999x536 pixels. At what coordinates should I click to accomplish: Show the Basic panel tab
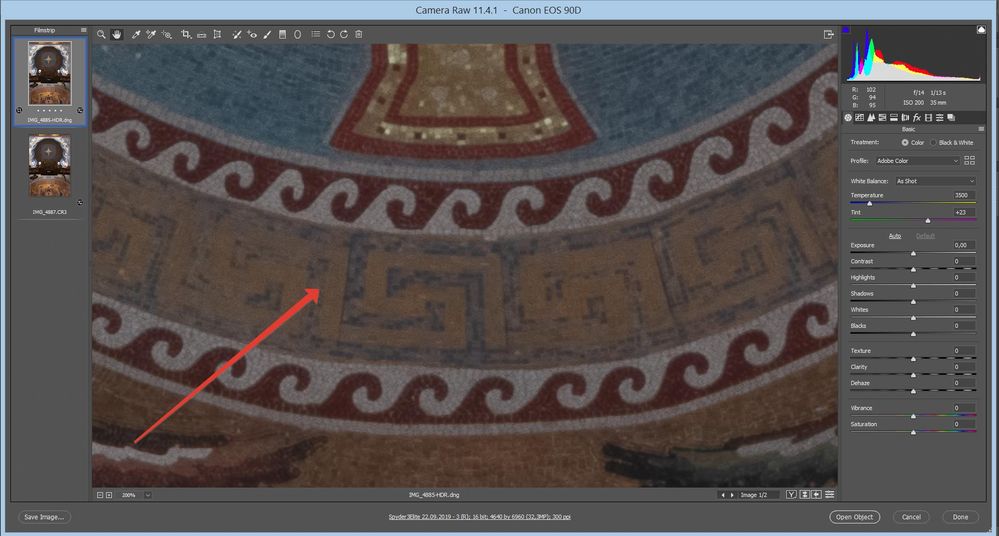(x=848, y=118)
